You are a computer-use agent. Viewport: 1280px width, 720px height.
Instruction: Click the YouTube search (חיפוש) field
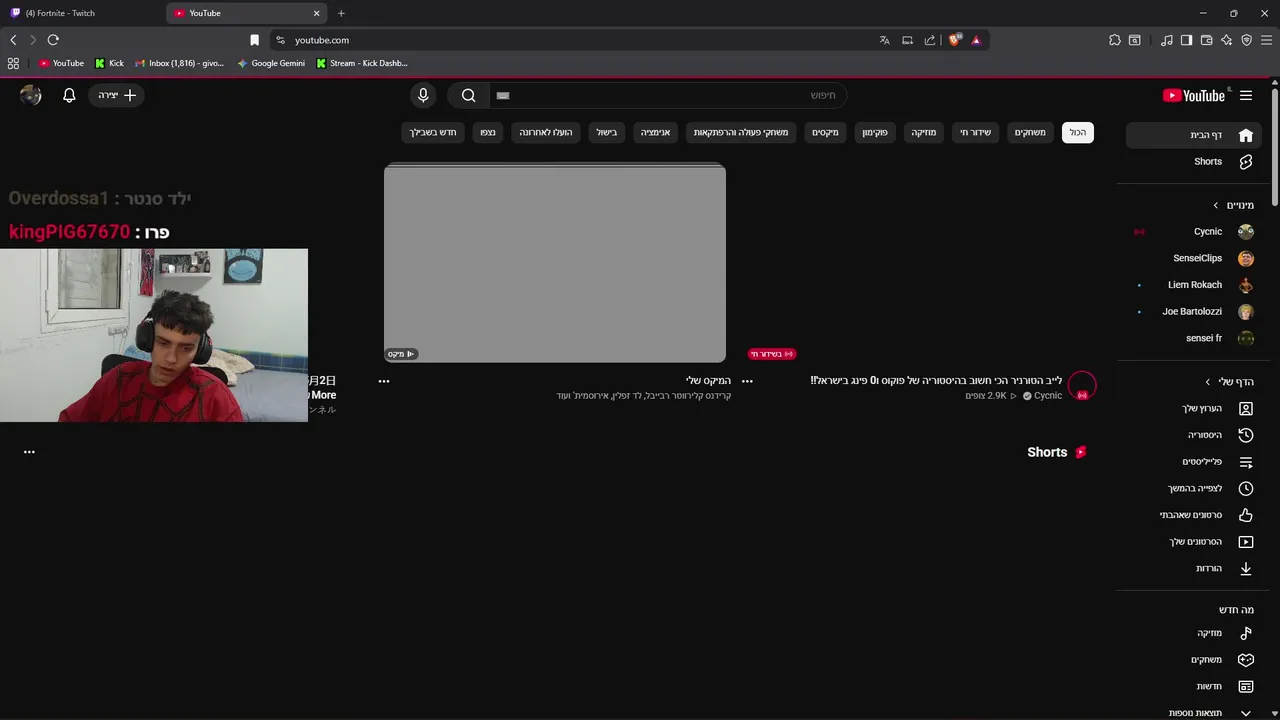tap(668, 95)
